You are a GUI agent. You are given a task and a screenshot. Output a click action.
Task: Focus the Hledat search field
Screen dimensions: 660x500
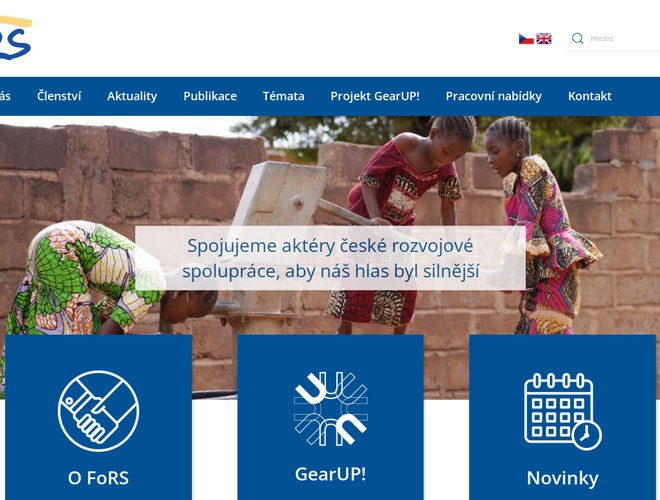coord(624,39)
